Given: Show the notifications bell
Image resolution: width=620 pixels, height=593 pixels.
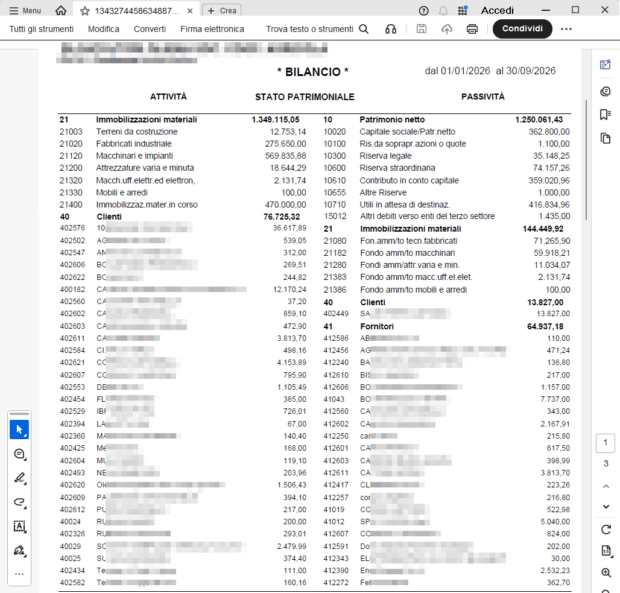Looking at the screenshot, I should pyautogui.click(x=443, y=11).
